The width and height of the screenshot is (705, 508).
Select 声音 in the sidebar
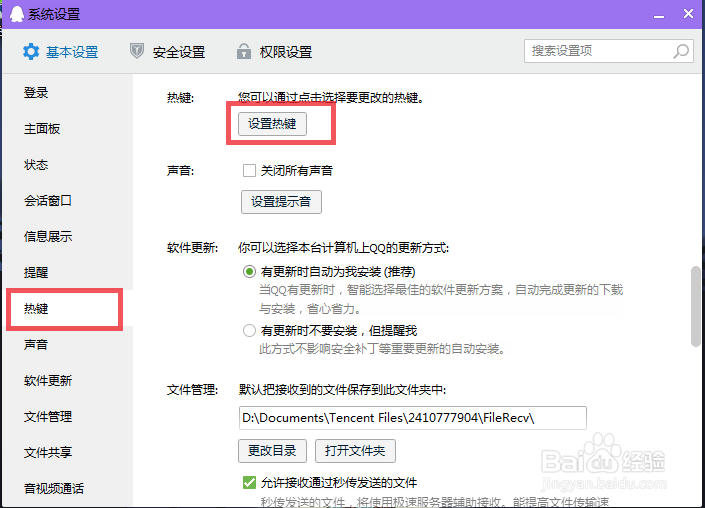click(36, 344)
